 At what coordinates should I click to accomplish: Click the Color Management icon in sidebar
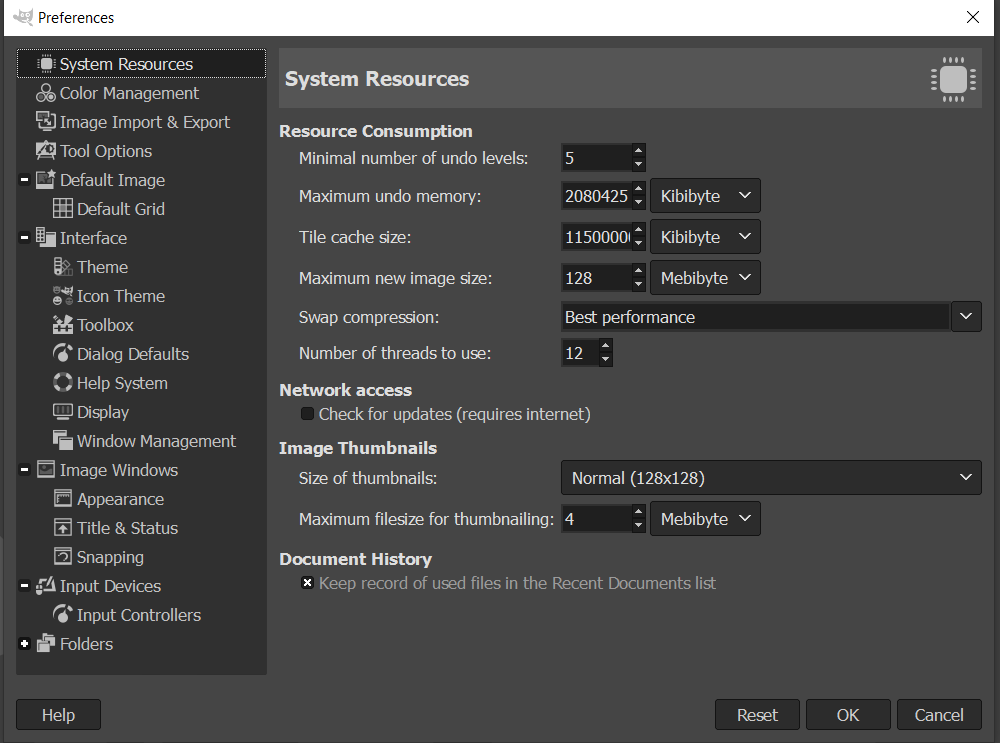(x=46, y=93)
